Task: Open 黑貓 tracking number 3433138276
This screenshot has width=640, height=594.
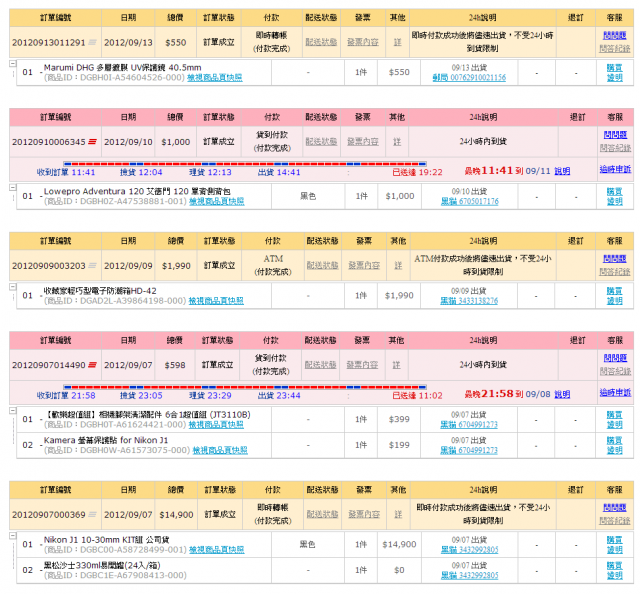Action: pyautogui.click(x=469, y=301)
